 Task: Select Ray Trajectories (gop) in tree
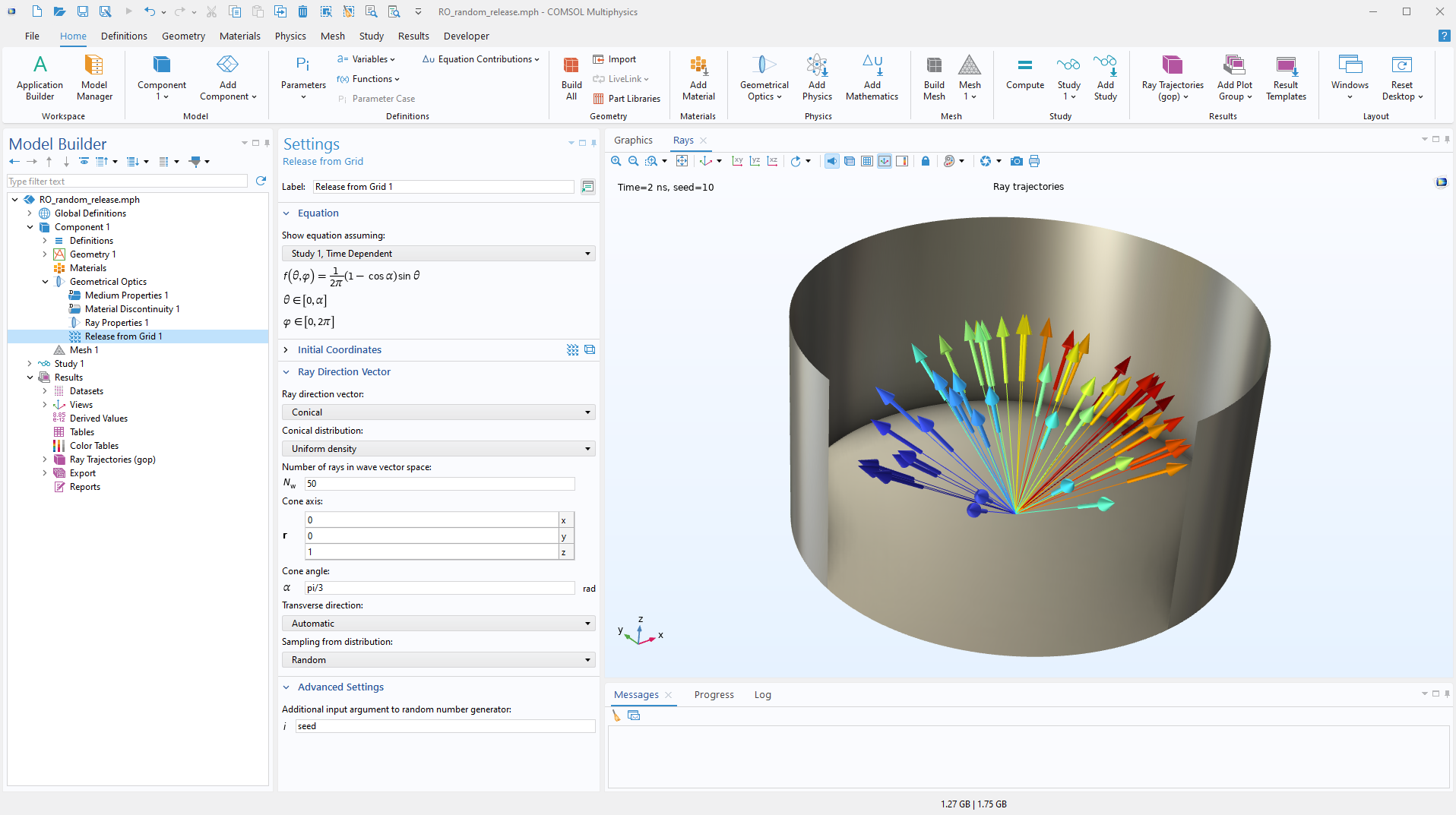tap(112, 460)
